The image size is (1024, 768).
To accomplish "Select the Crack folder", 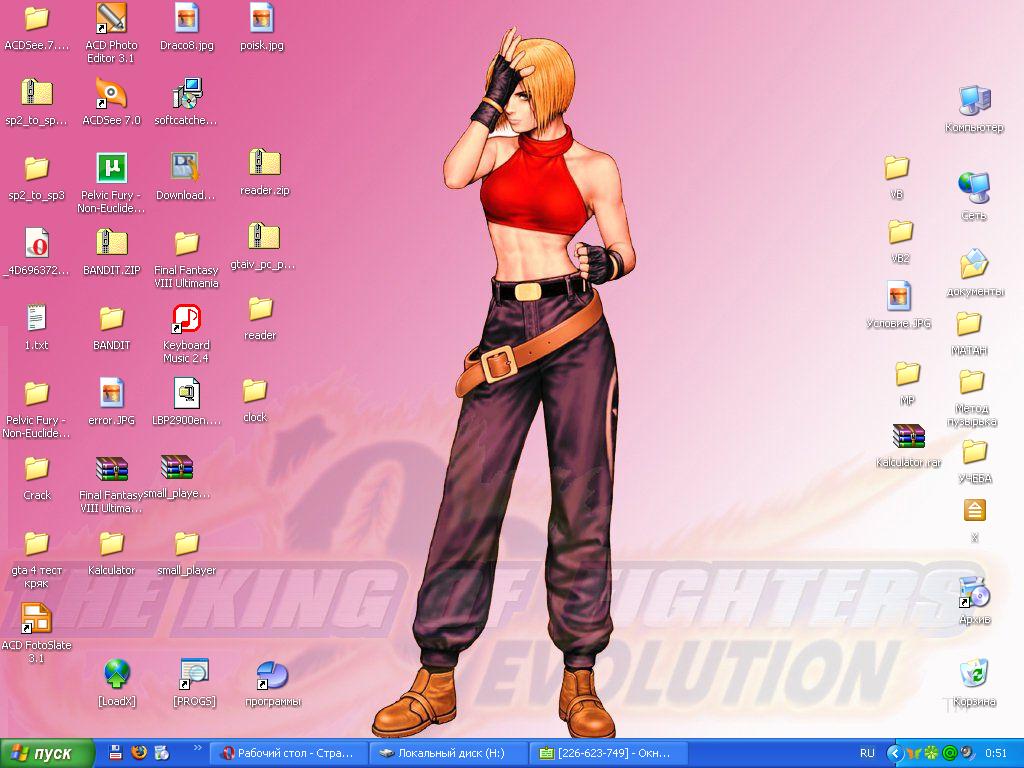I will (37, 469).
